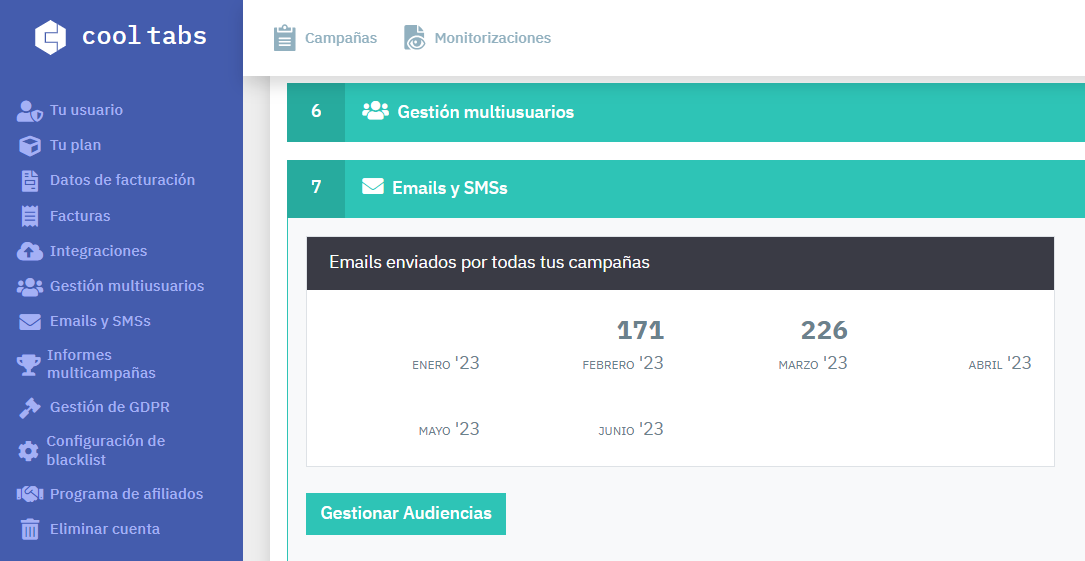
Task: Click the ABRIL '23 month label
Action: pyautogui.click(x=1000, y=364)
